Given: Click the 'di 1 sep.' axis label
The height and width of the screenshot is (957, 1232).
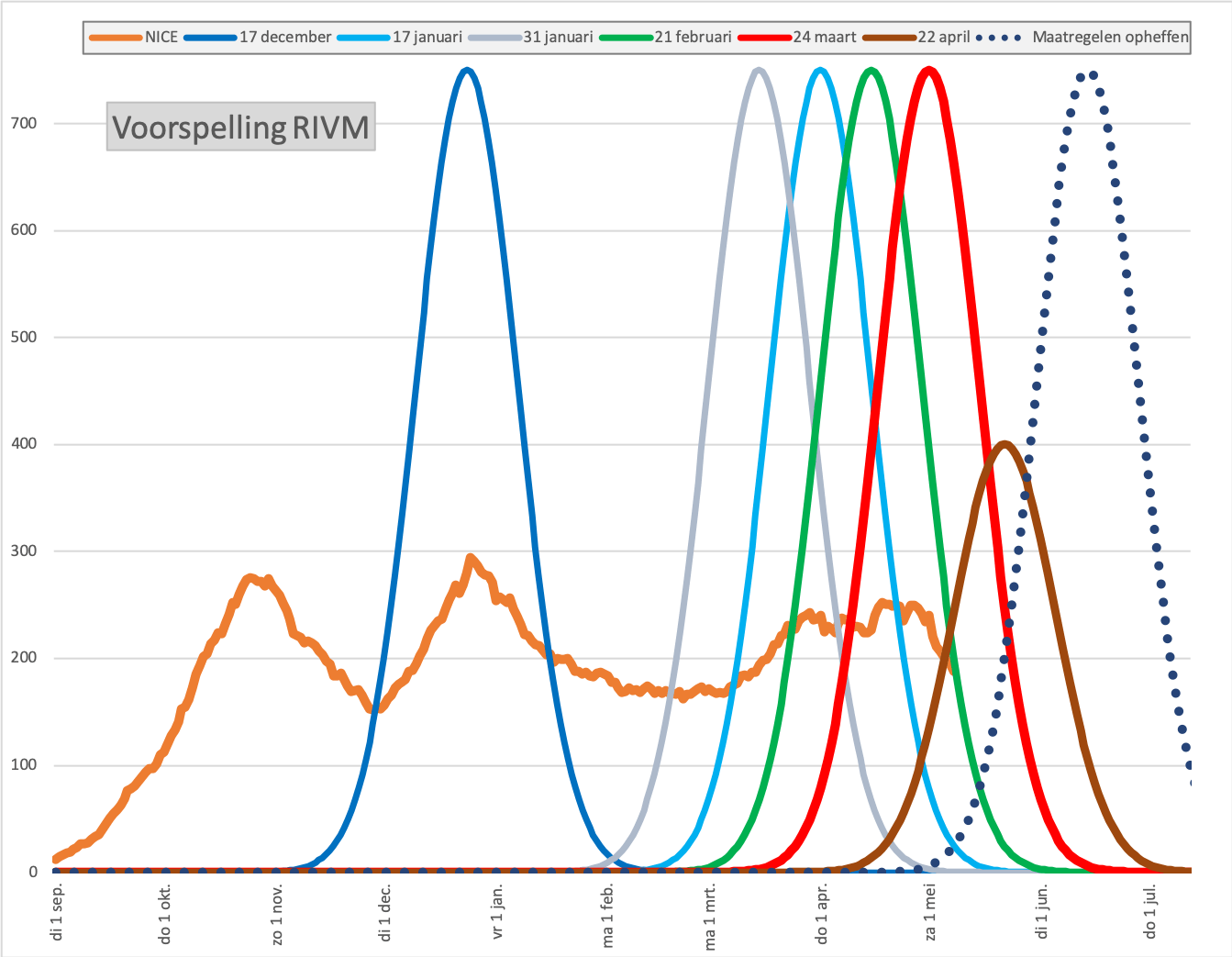Looking at the screenshot, I should tap(58, 910).
